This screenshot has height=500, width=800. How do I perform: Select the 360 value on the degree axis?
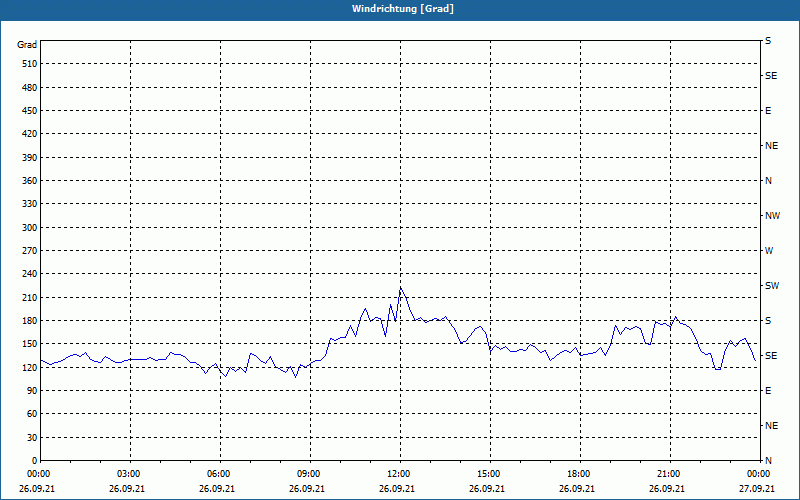(30, 181)
